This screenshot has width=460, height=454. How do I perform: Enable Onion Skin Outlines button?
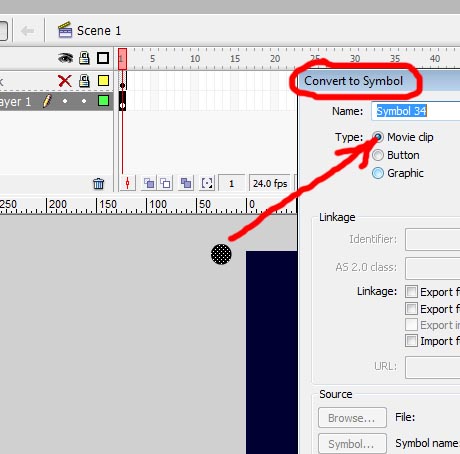tap(165, 183)
